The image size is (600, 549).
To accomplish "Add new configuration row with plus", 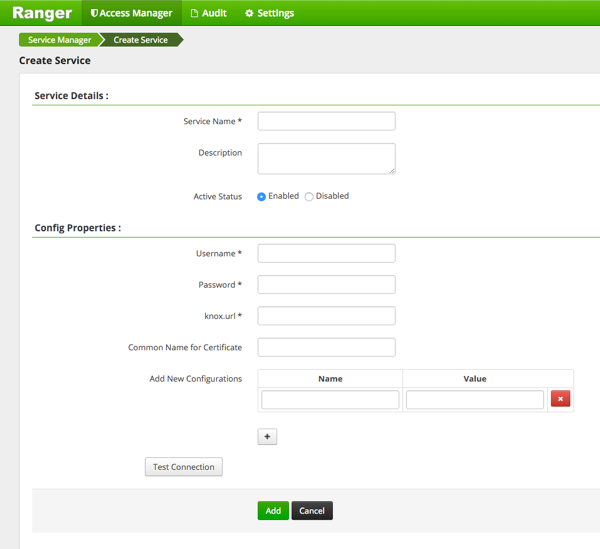I will (x=267, y=437).
